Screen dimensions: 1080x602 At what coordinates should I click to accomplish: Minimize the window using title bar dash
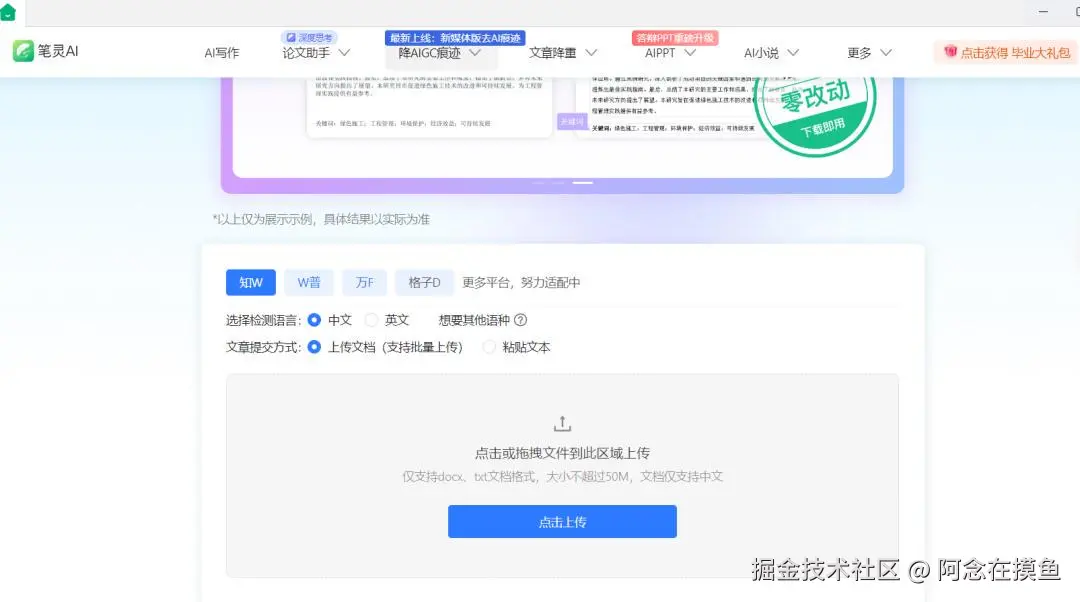[1043, 12]
